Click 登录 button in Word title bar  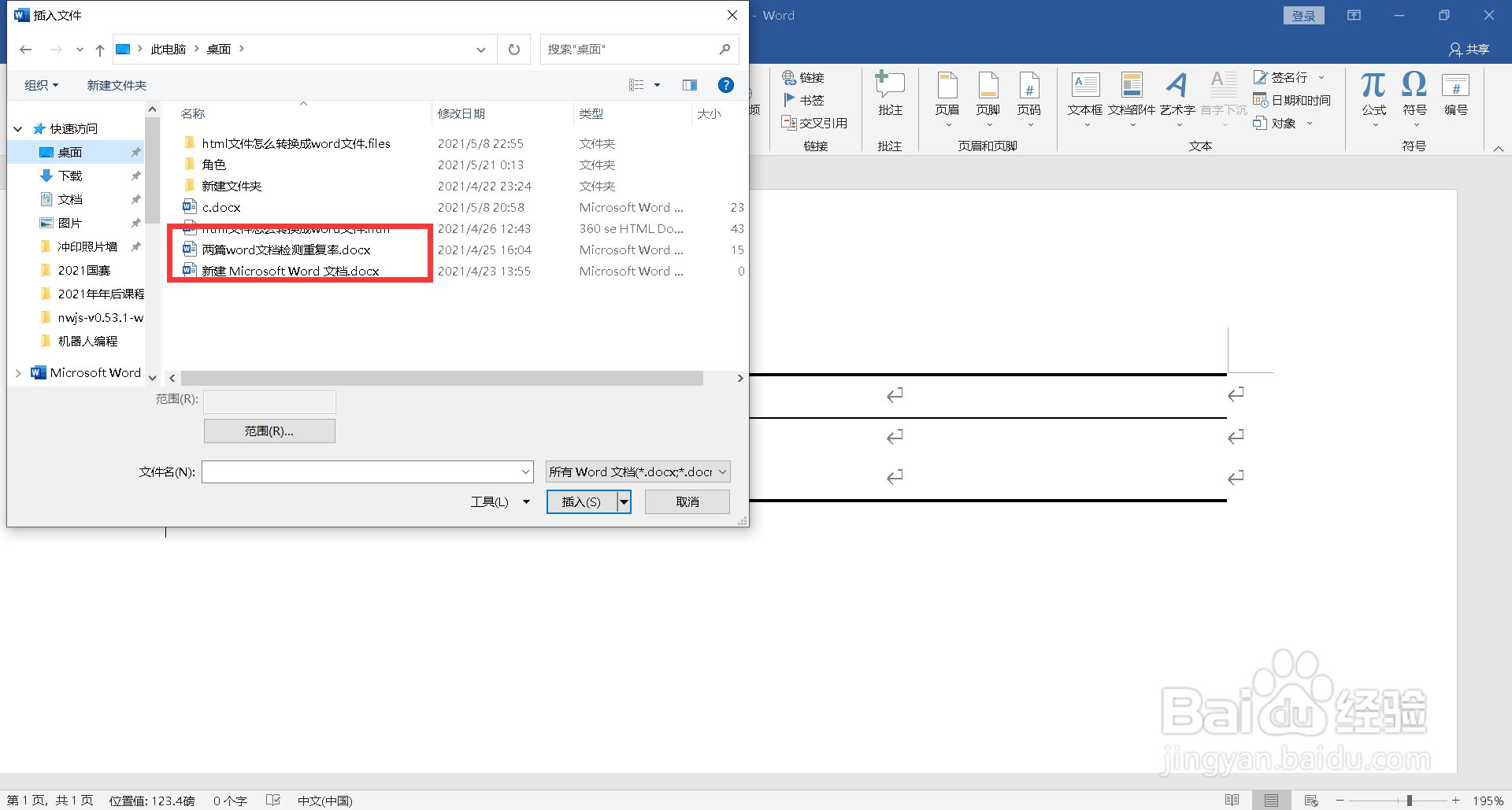(x=1304, y=16)
